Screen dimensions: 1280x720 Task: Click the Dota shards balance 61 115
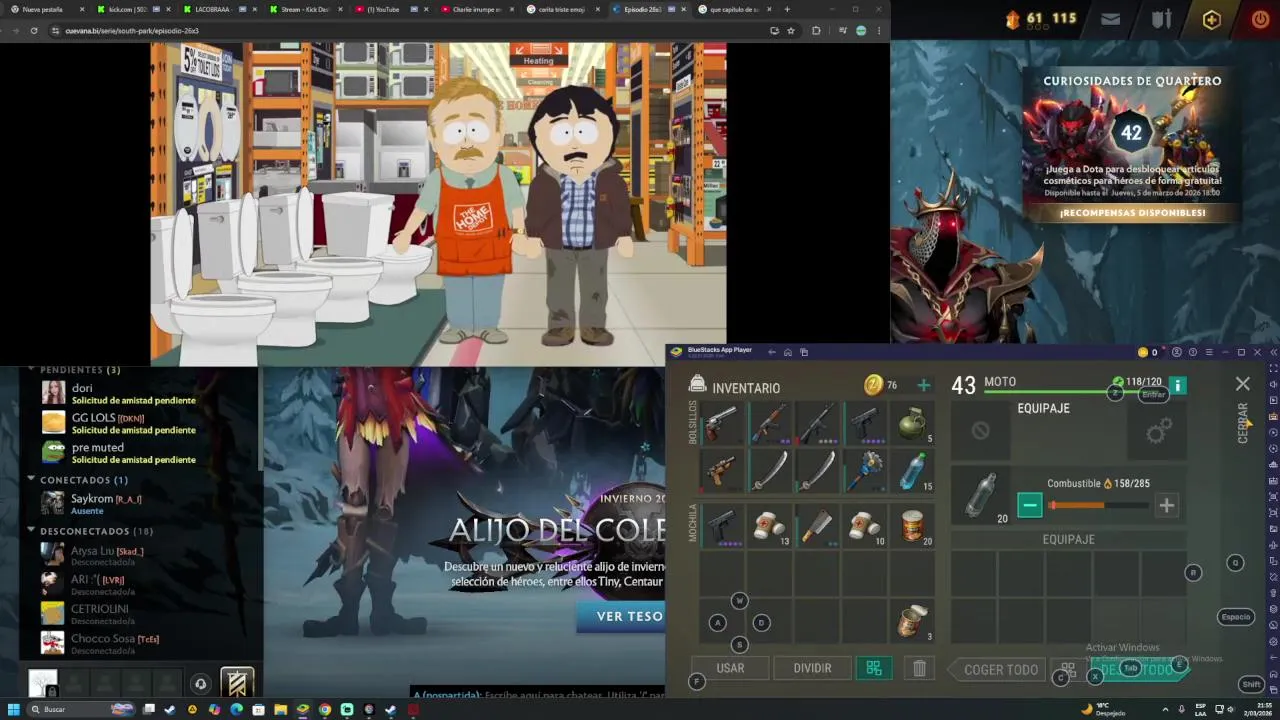point(1040,19)
